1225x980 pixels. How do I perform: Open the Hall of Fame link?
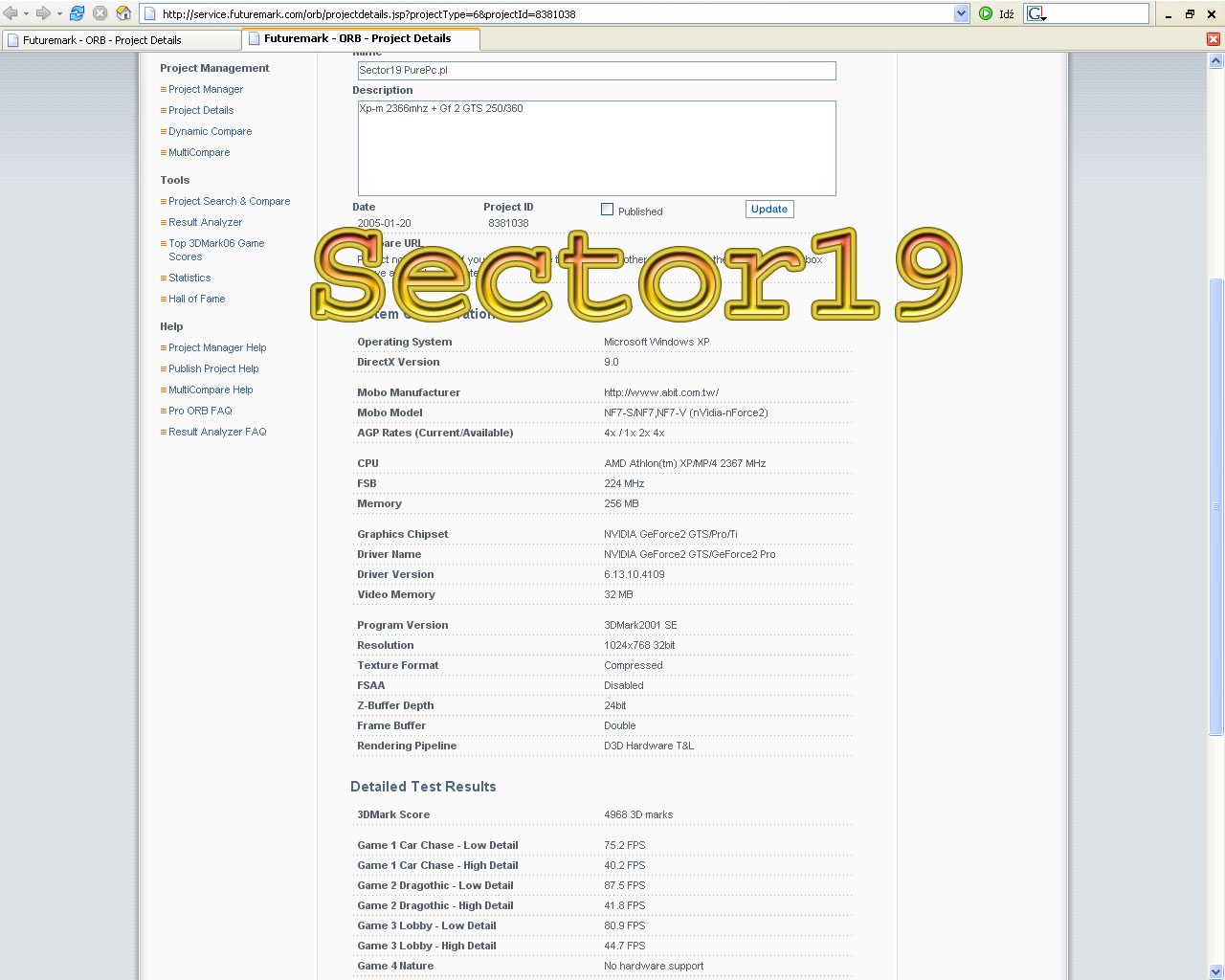(197, 299)
